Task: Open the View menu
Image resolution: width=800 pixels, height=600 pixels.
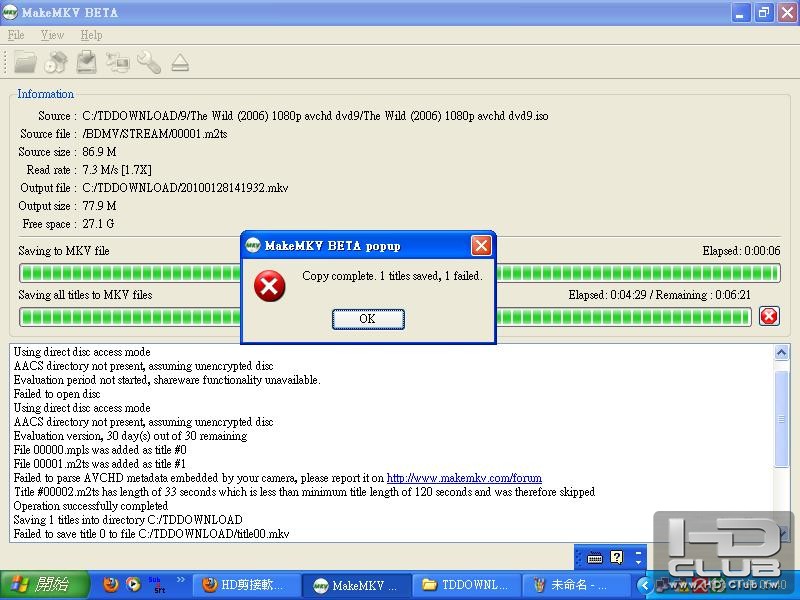Action: pyautogui.click(x=52, y=35)
